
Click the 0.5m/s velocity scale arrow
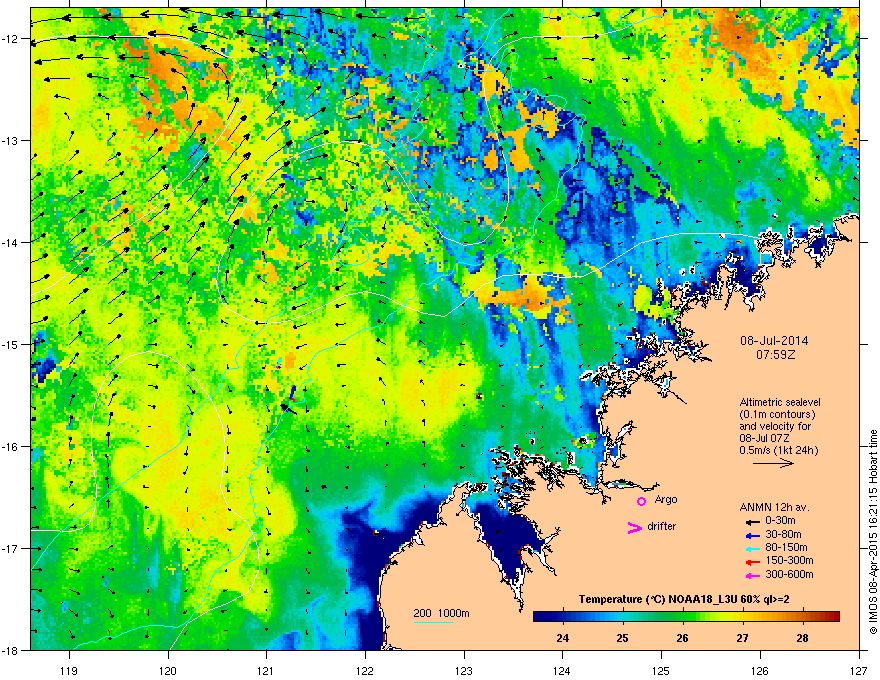[x=773, y=463]
